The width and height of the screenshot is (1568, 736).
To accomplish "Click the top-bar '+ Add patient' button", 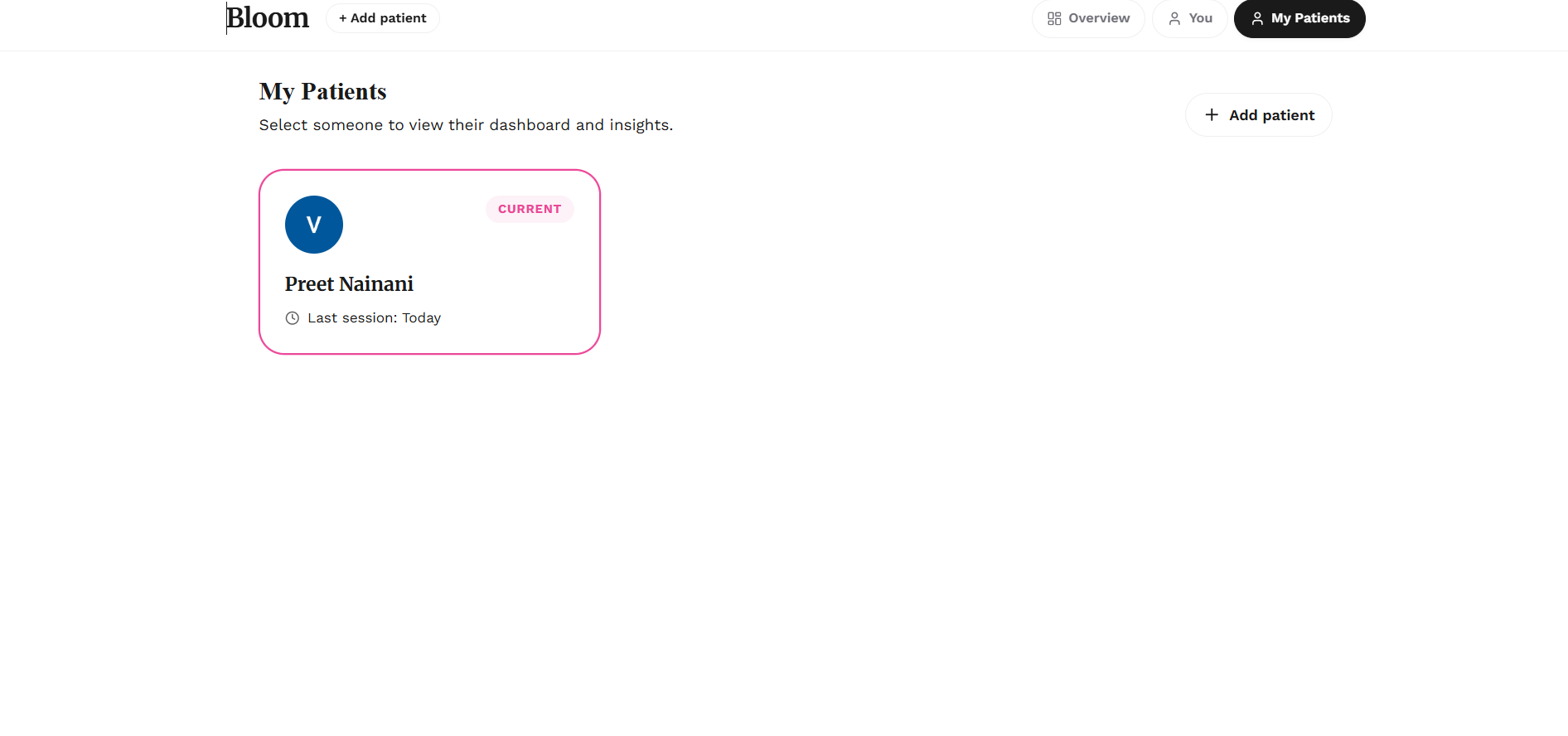I will (x=383, y=18).
